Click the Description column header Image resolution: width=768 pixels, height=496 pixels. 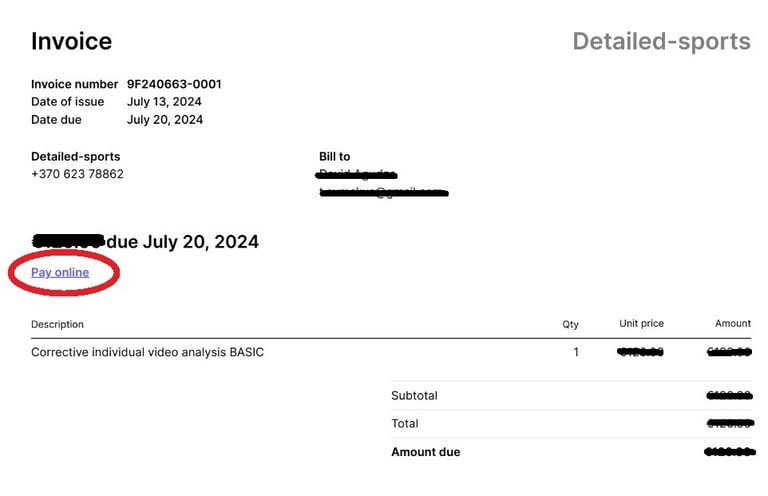57,324
